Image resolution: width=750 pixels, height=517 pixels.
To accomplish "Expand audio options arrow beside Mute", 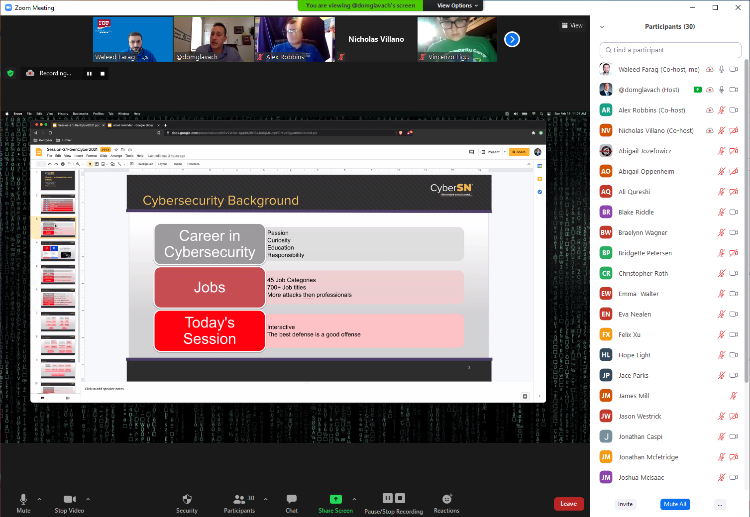I will (39, 499).
